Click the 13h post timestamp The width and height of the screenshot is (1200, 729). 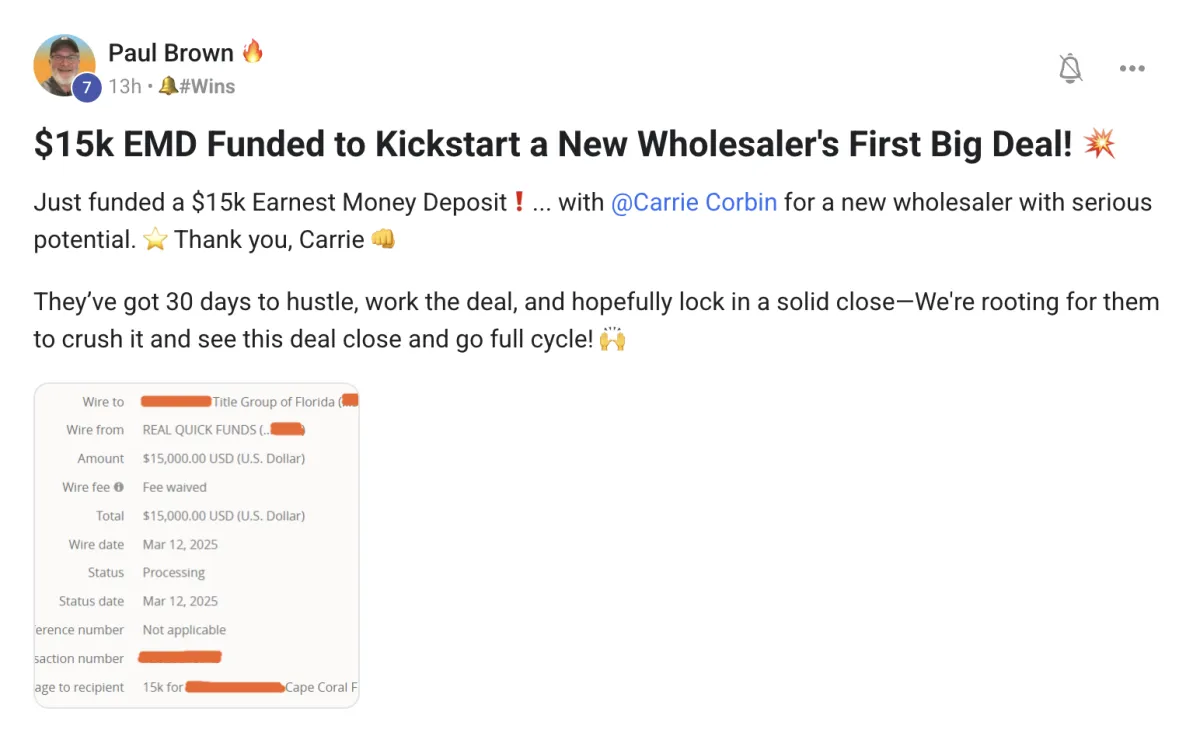(x=125, y=86)
